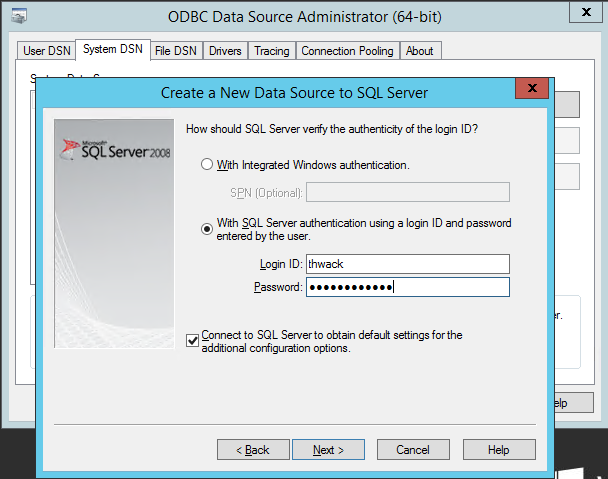Select Integrated Windows authentication radio button
The width and height of the screenshot is (608, 479).
[207, 164]
